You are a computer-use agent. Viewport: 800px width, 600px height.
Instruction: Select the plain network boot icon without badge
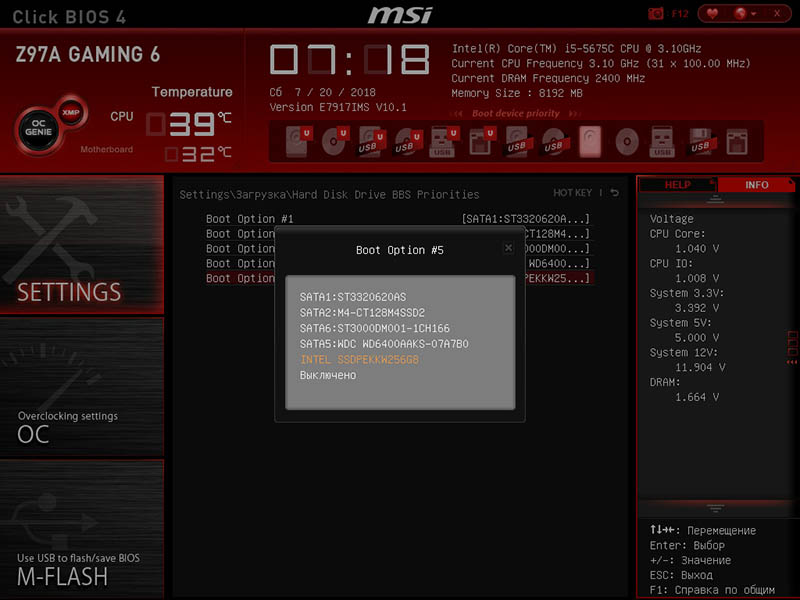pyautogui.click(x=737, y=141)
